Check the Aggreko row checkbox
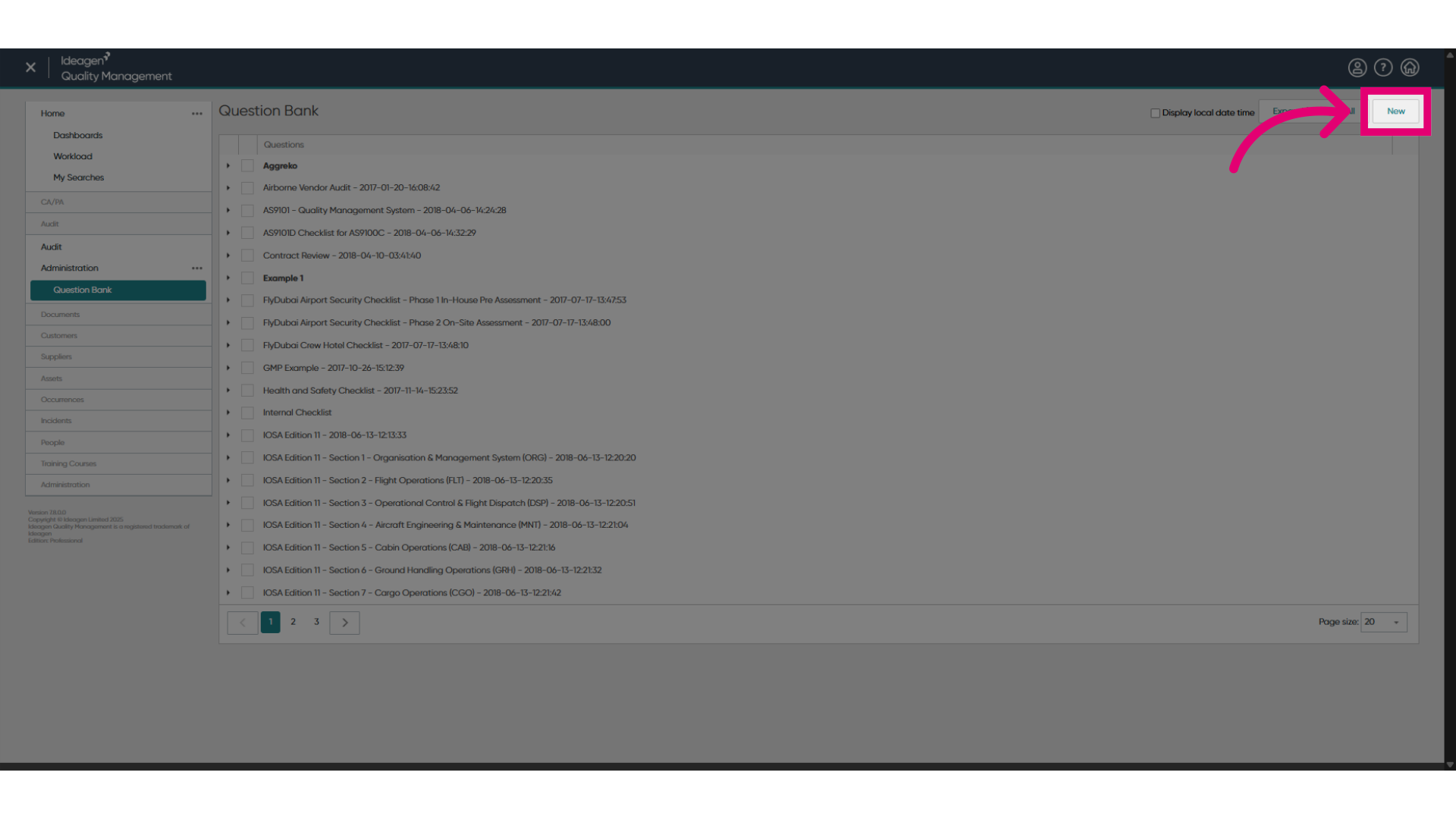Screen dimensions: 1456x819 click(x=247, y=165)
